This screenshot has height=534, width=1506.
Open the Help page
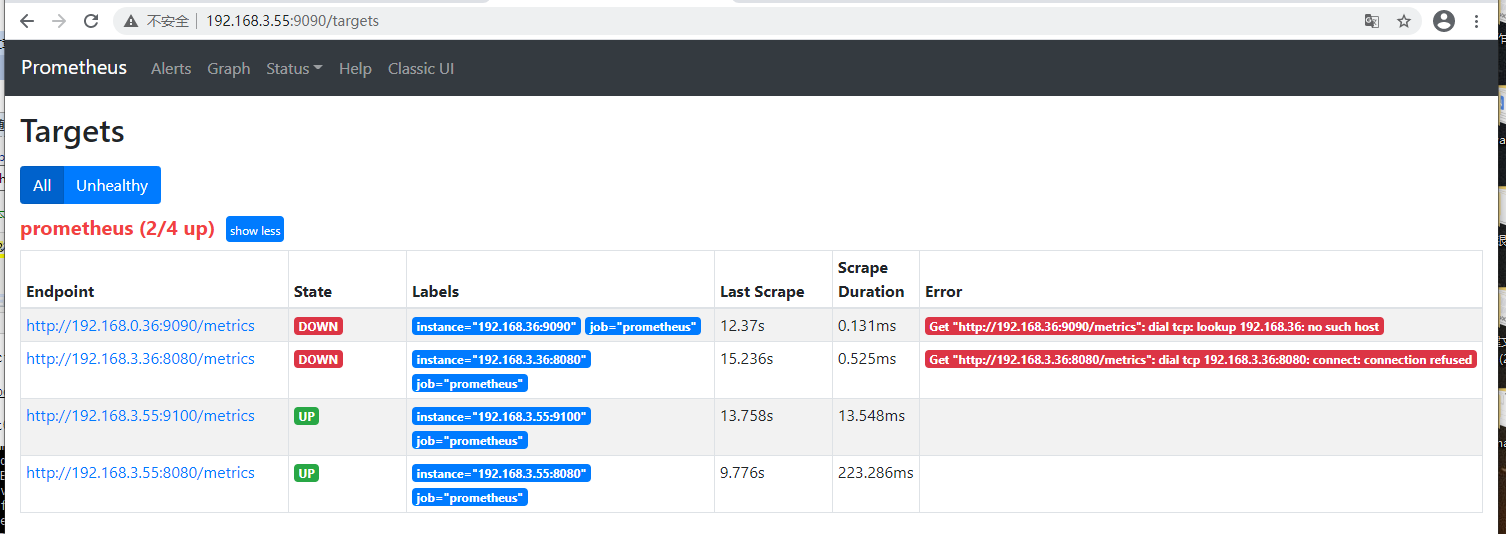coord(355,69)
